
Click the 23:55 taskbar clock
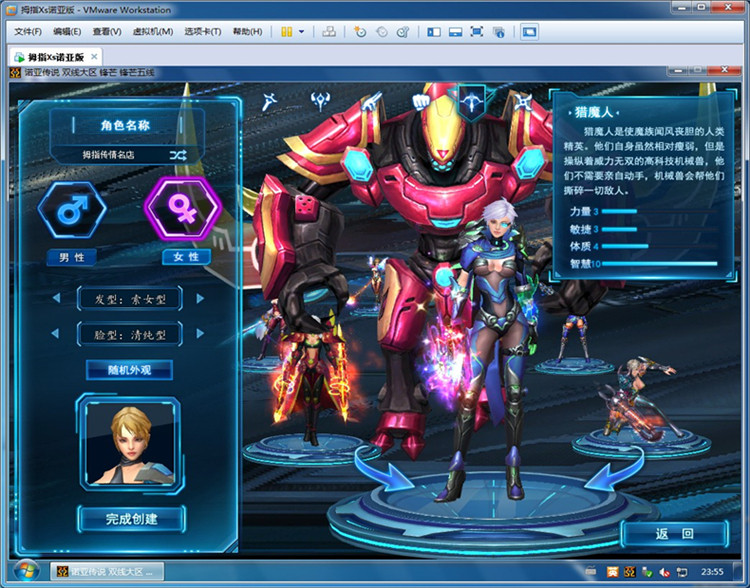tap(712, 572)
